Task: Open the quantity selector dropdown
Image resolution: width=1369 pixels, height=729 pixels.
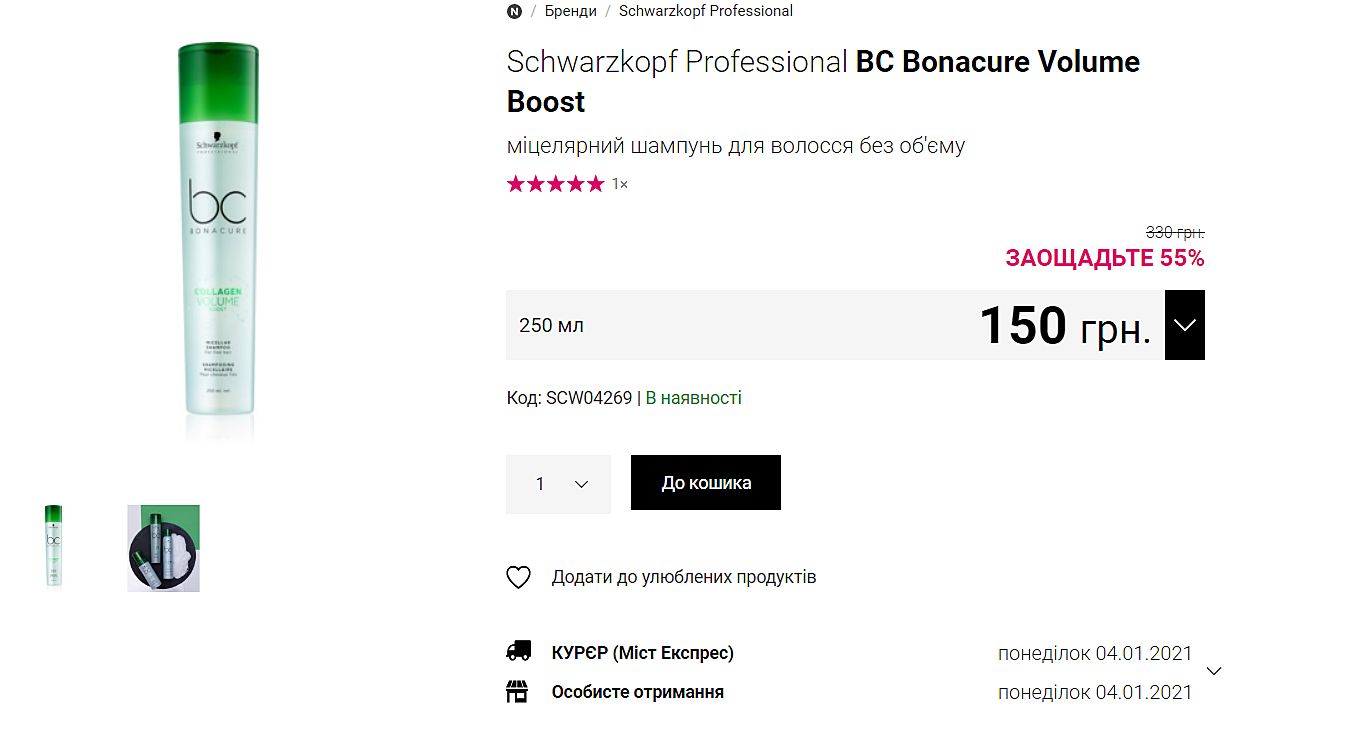Action: [x=558, y=484]
